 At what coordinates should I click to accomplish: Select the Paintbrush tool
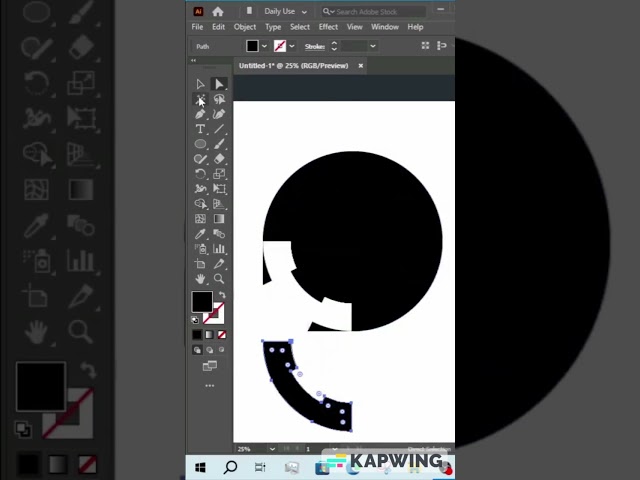coord(219,144)
